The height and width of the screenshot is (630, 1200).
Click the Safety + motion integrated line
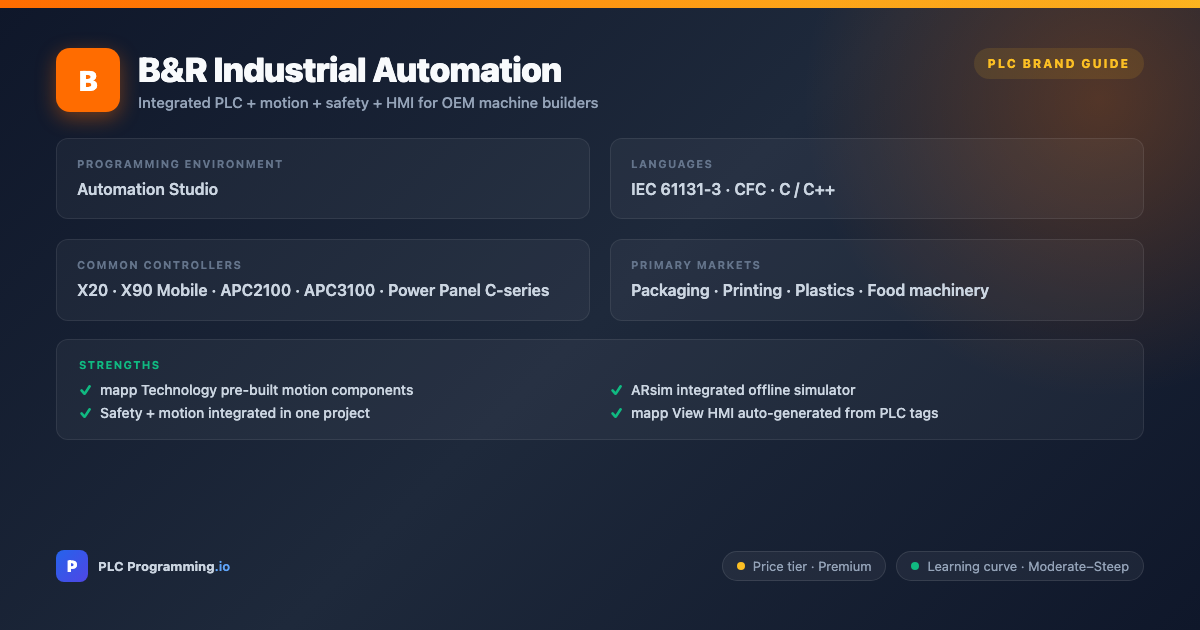(x=235, y=413)
